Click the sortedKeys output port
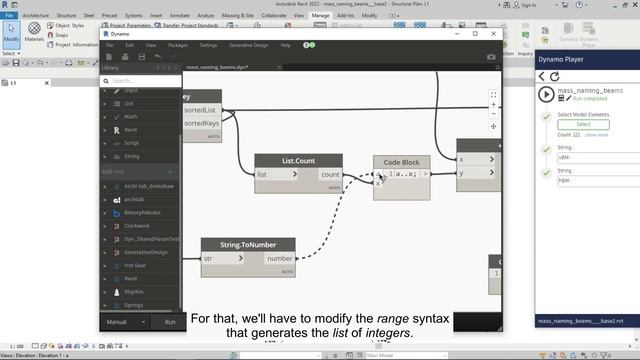Screen dimensions: 640x360 click(202, 123)
